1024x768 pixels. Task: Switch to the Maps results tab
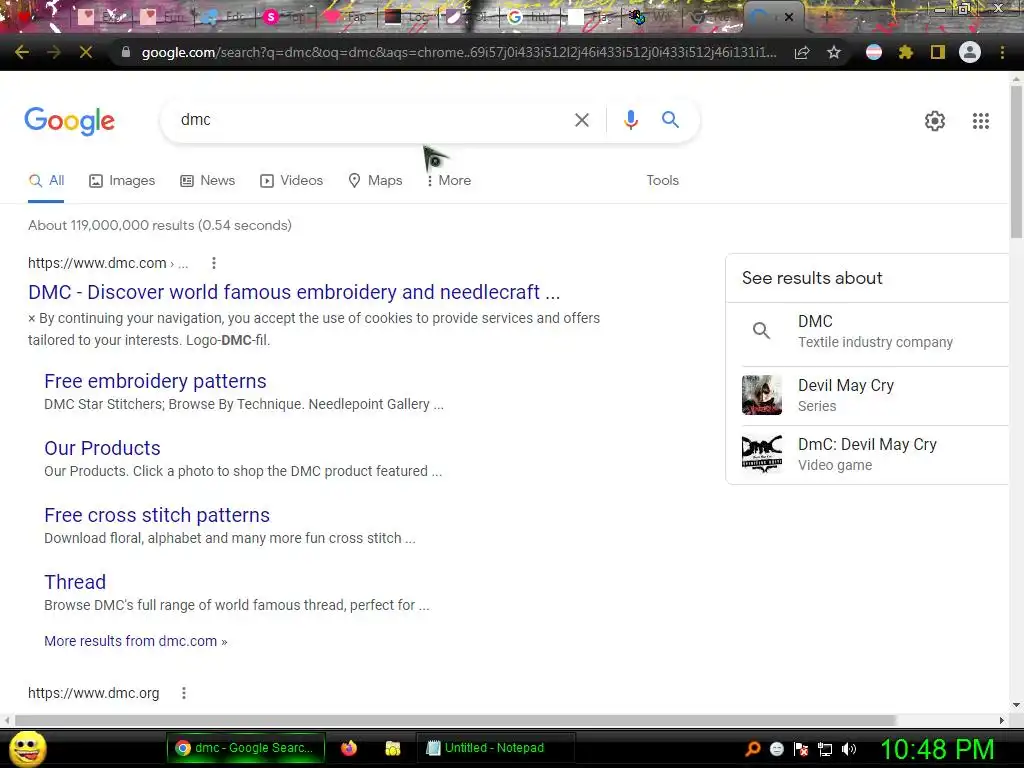click(x=376, y=180)
